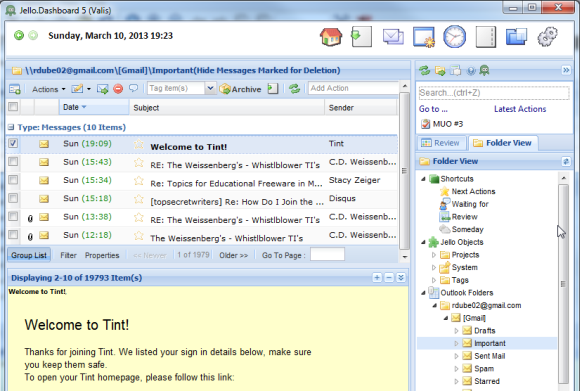Click the Go To Page number box
580x391 pixels.
pyautogui.click(x=327, y=255)
